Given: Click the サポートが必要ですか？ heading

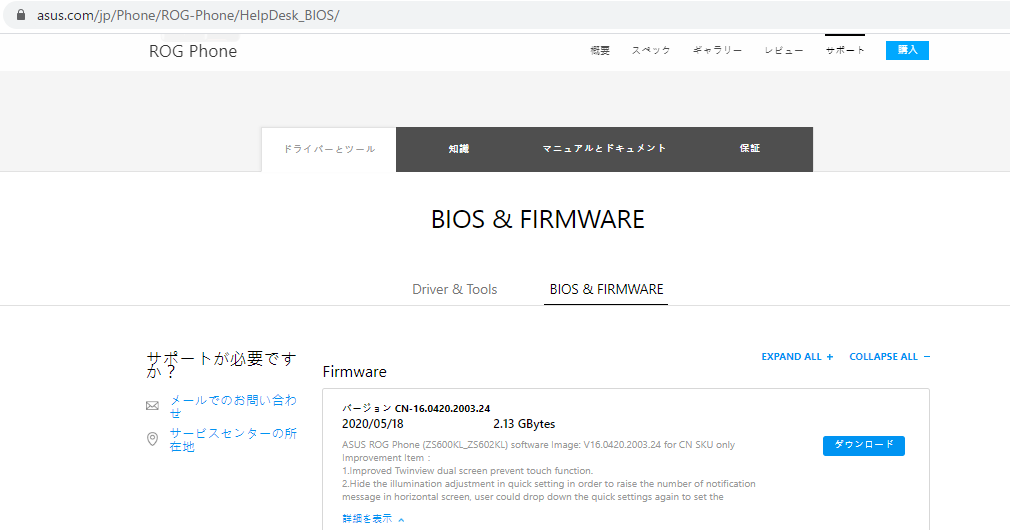Looking at the screenshot, I should tap(221, 365).
